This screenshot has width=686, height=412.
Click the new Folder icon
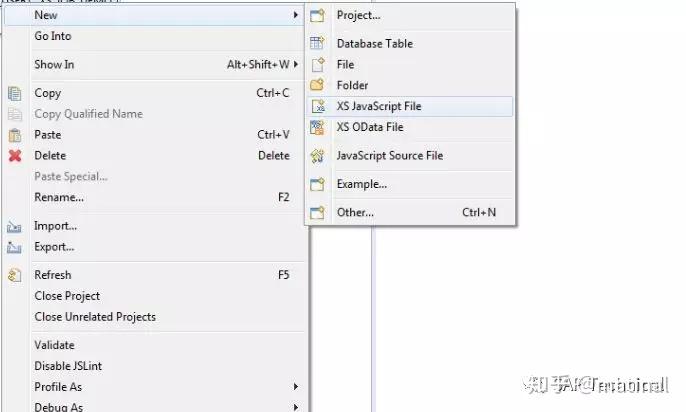[317, 85]
